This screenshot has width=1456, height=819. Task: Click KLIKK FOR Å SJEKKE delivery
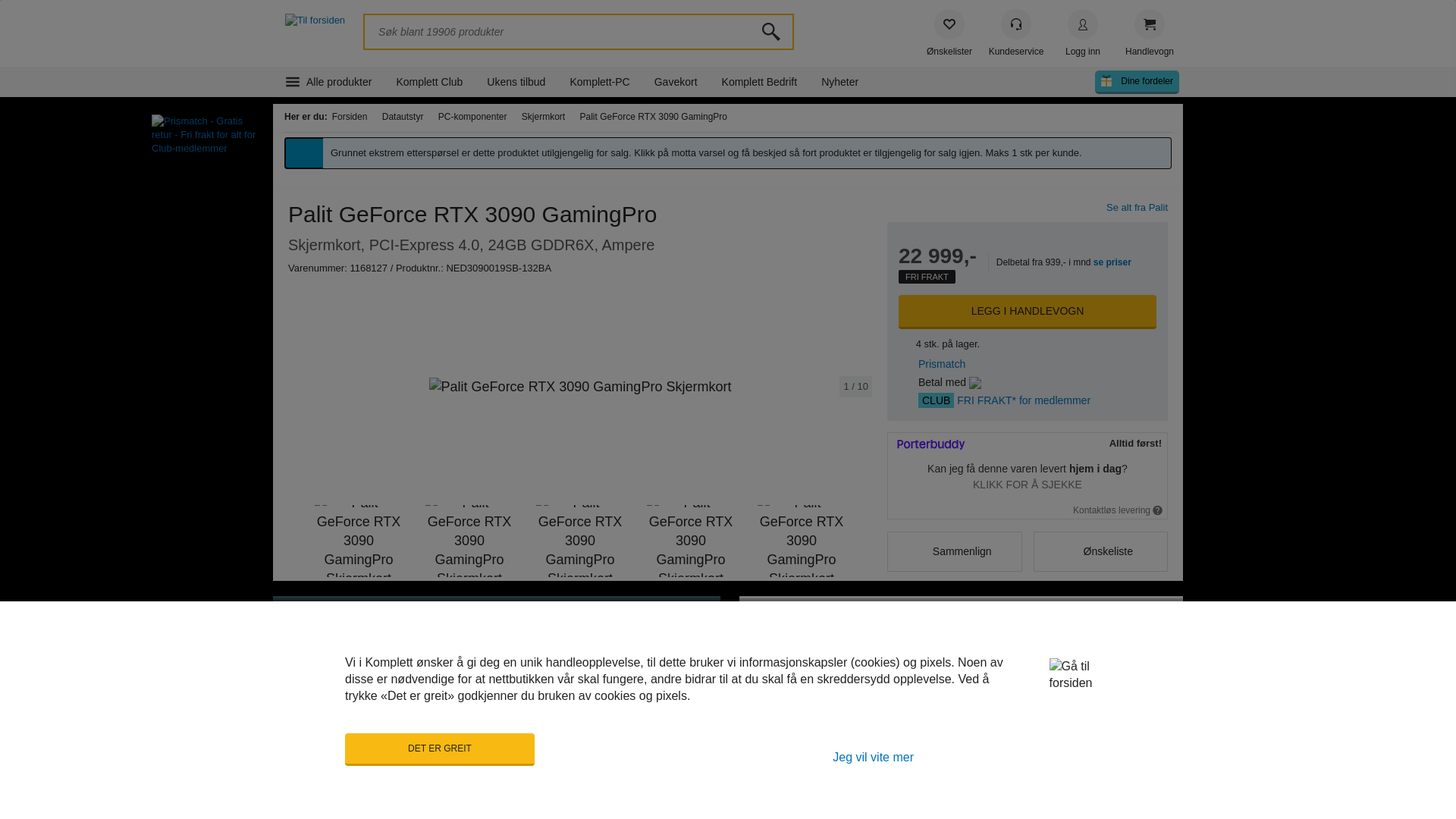1027,485
